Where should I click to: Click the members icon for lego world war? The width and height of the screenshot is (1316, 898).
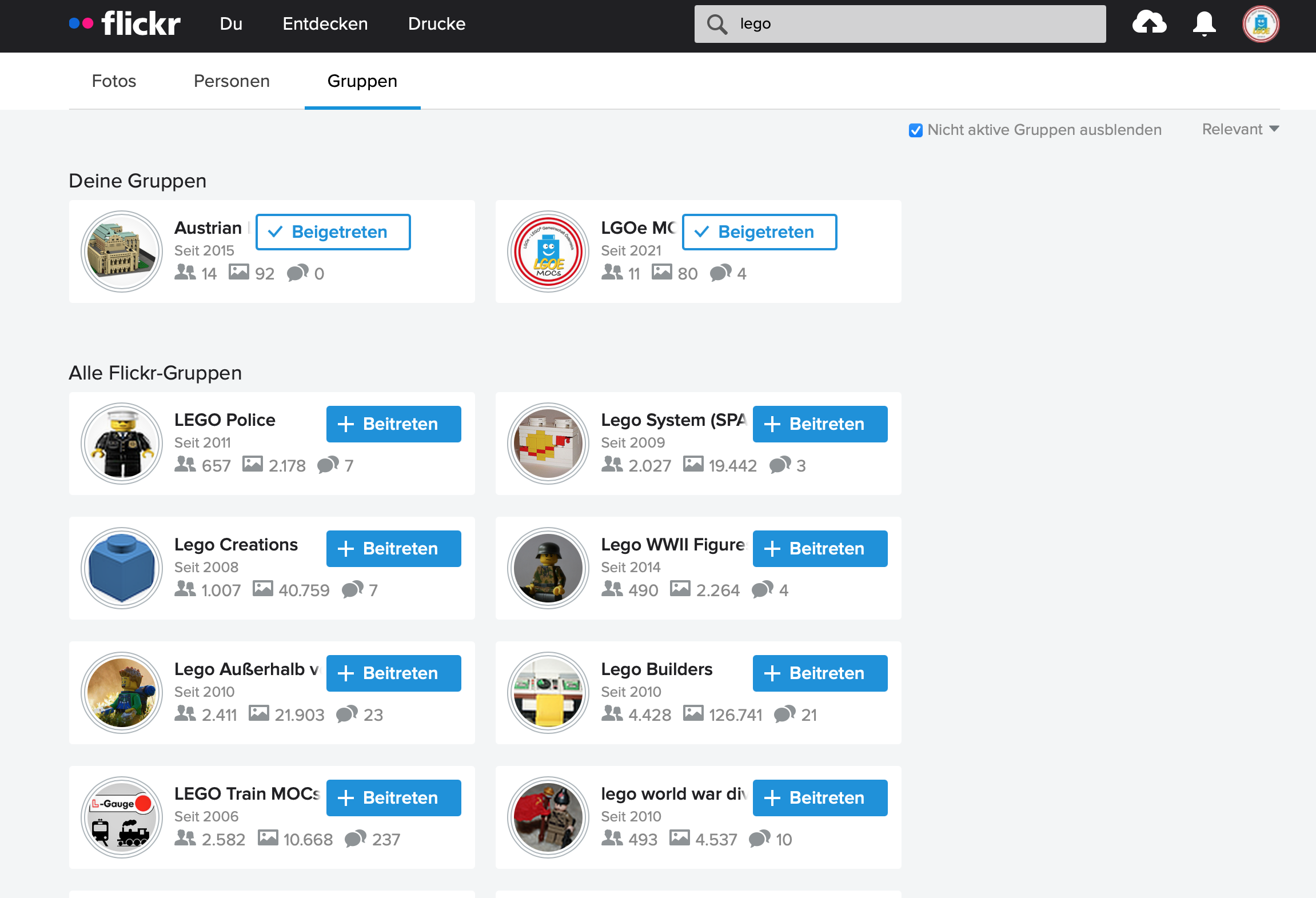(612, 838)
